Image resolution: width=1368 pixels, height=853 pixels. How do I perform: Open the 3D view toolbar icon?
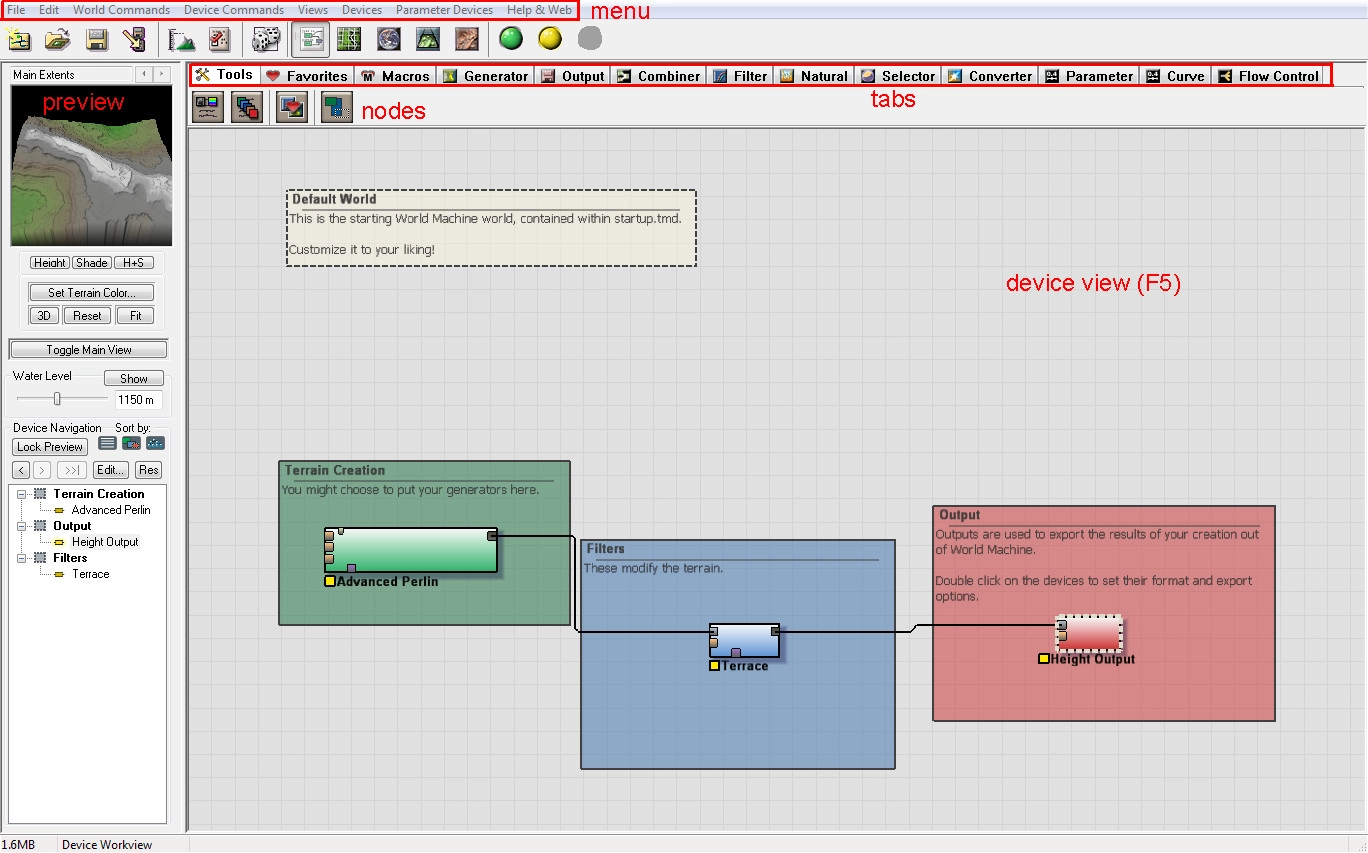click(427, 40)
